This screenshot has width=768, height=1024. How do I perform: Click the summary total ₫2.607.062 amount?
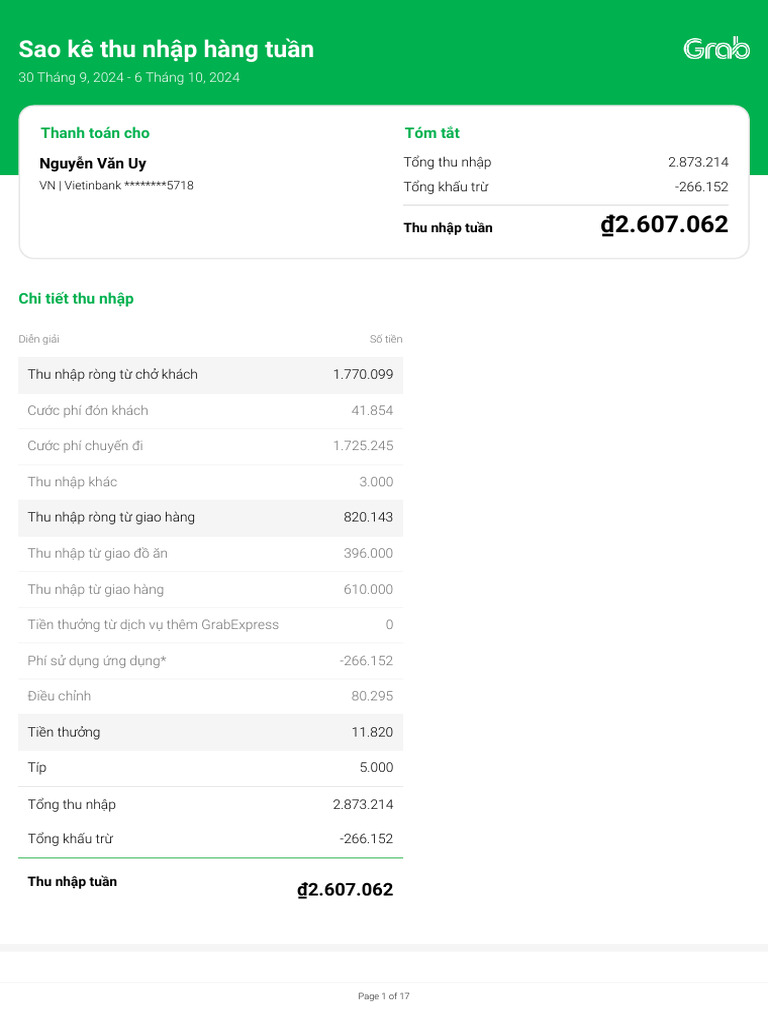click(664, 225)
